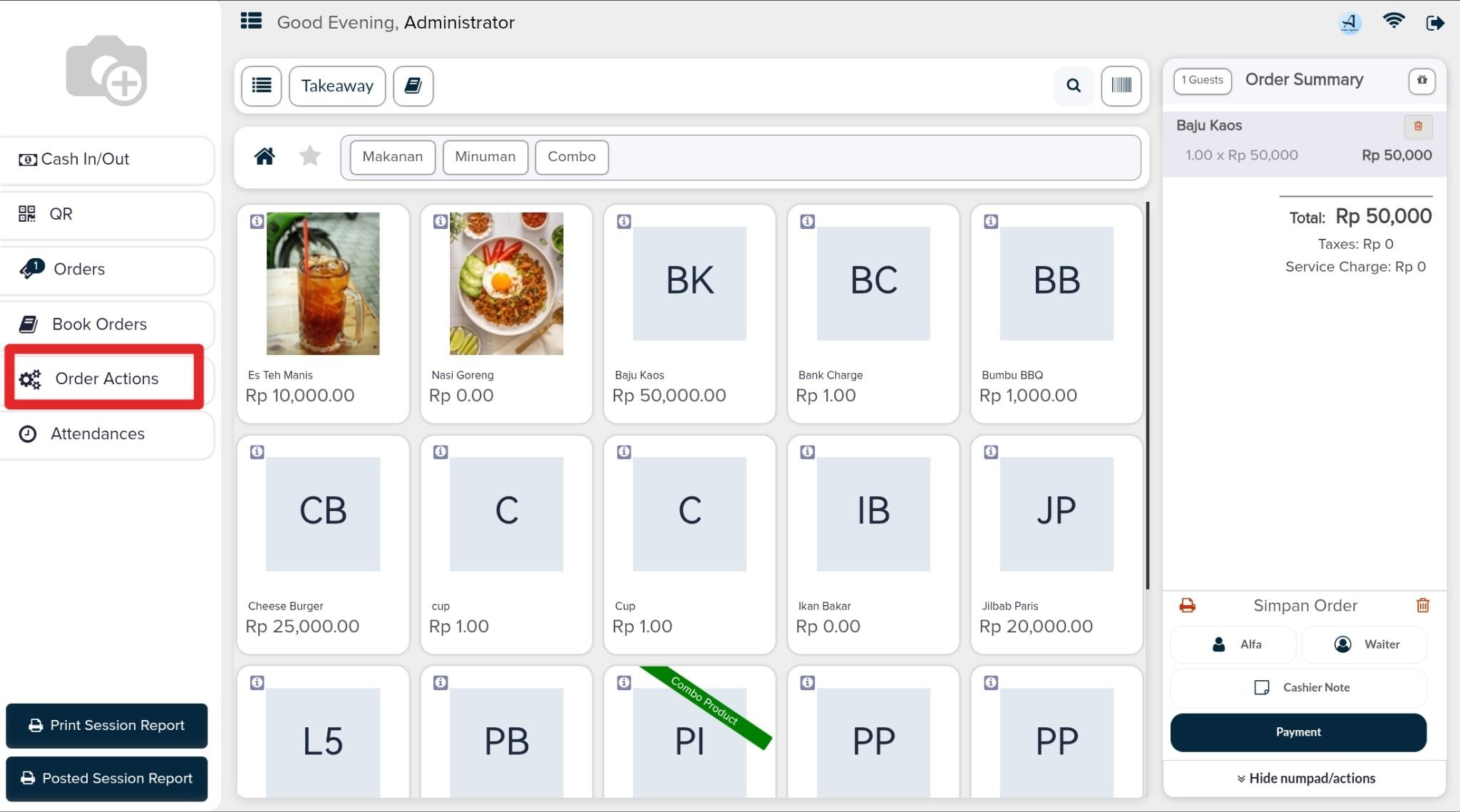Select the Makanan category tab
This screenshot has height=812, width=1460.
click(x=392, y=157)
